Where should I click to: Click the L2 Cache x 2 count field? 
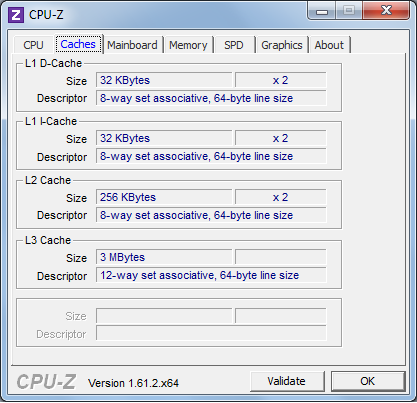click(280, 197)
